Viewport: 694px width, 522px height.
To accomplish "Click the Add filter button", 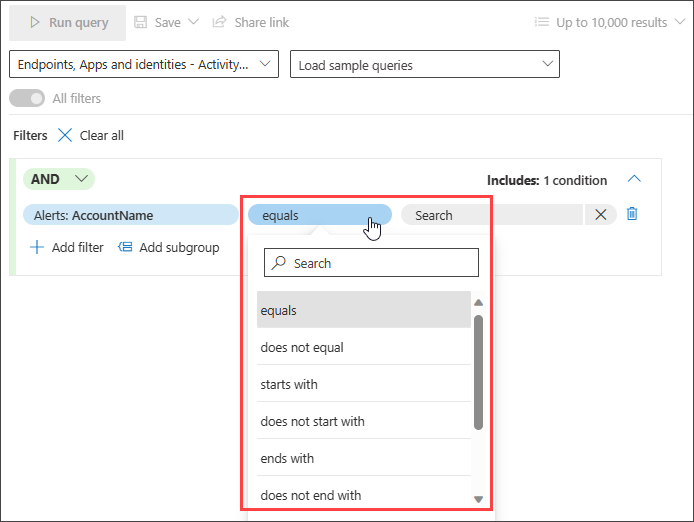I will click(66, 247).
